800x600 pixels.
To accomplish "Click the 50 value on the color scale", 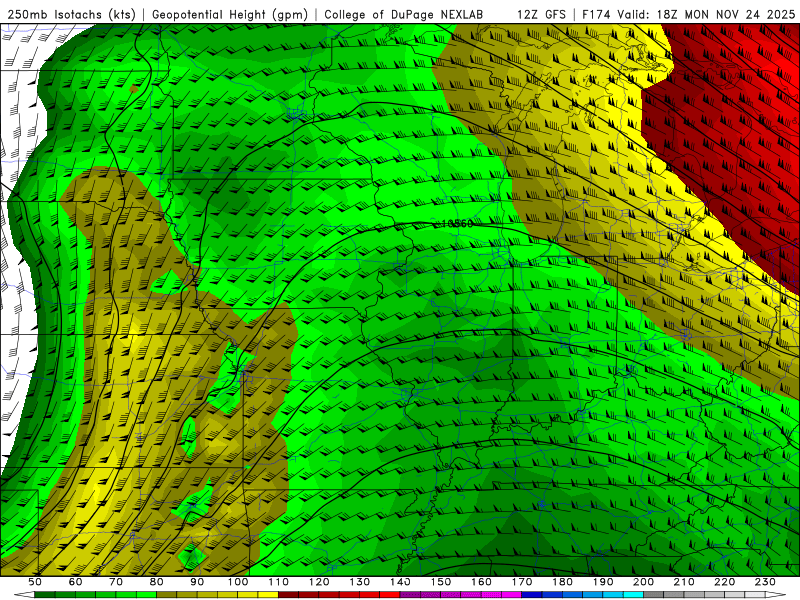I will [x=35, y=582].
